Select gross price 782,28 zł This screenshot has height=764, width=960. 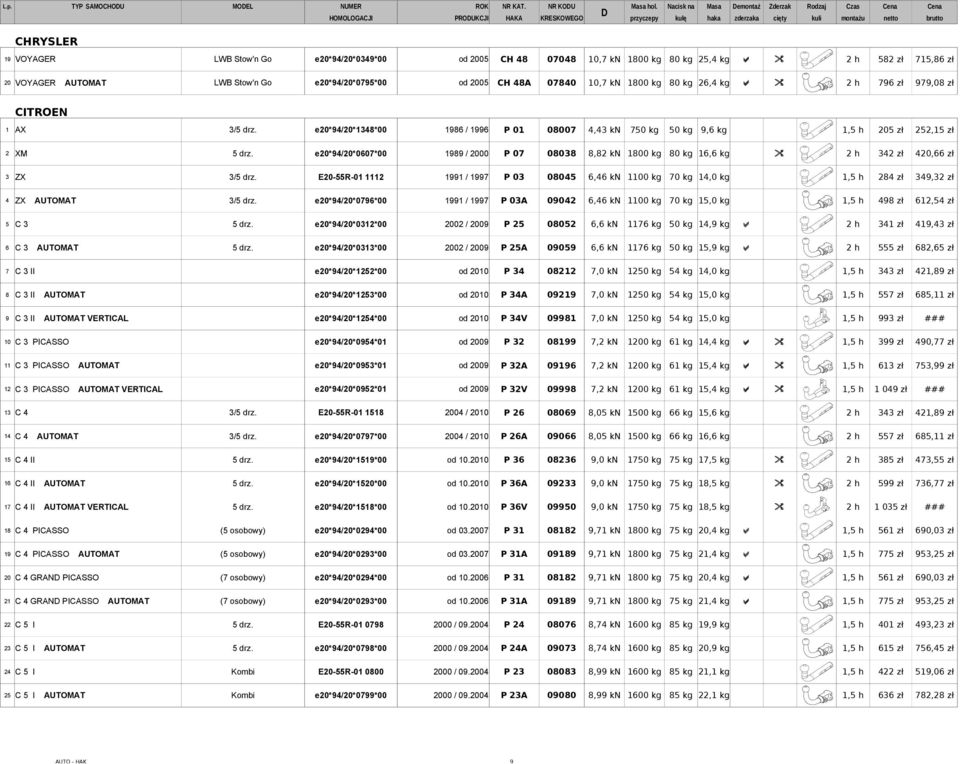tap(934, 695)
